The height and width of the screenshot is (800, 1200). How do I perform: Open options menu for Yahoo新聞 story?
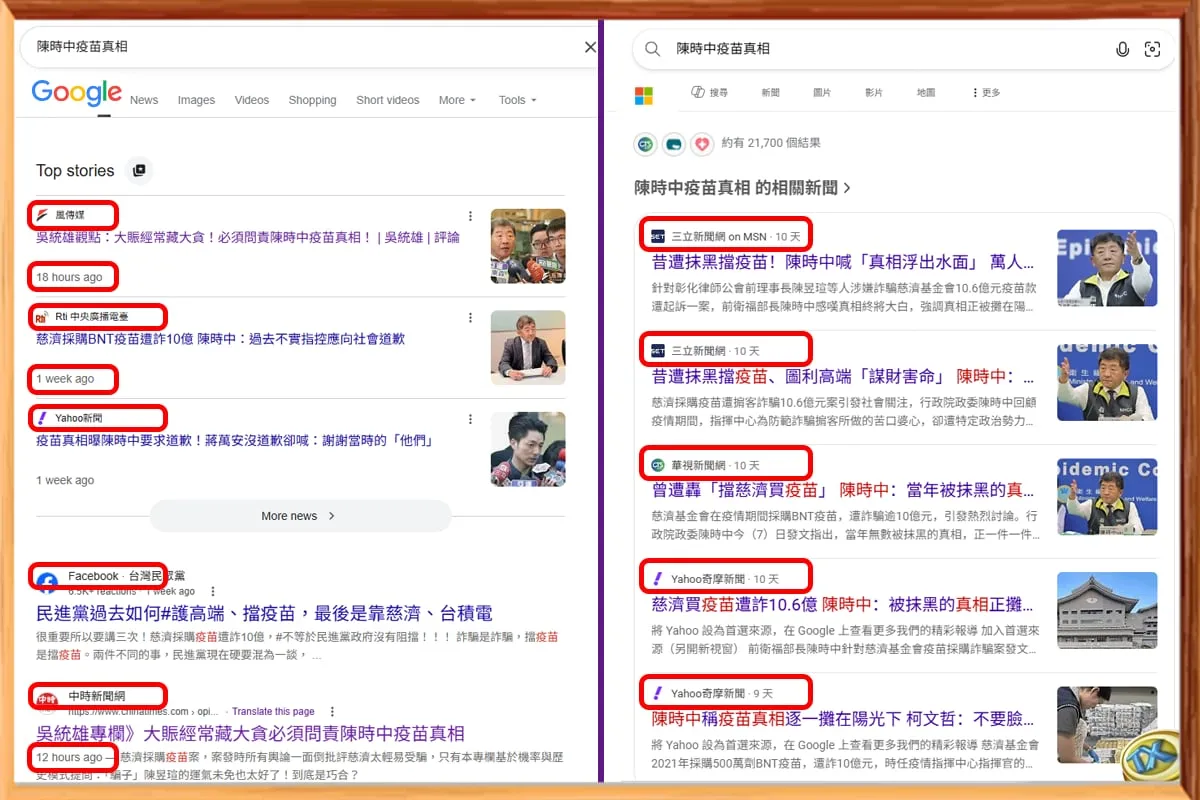point(470,420)
